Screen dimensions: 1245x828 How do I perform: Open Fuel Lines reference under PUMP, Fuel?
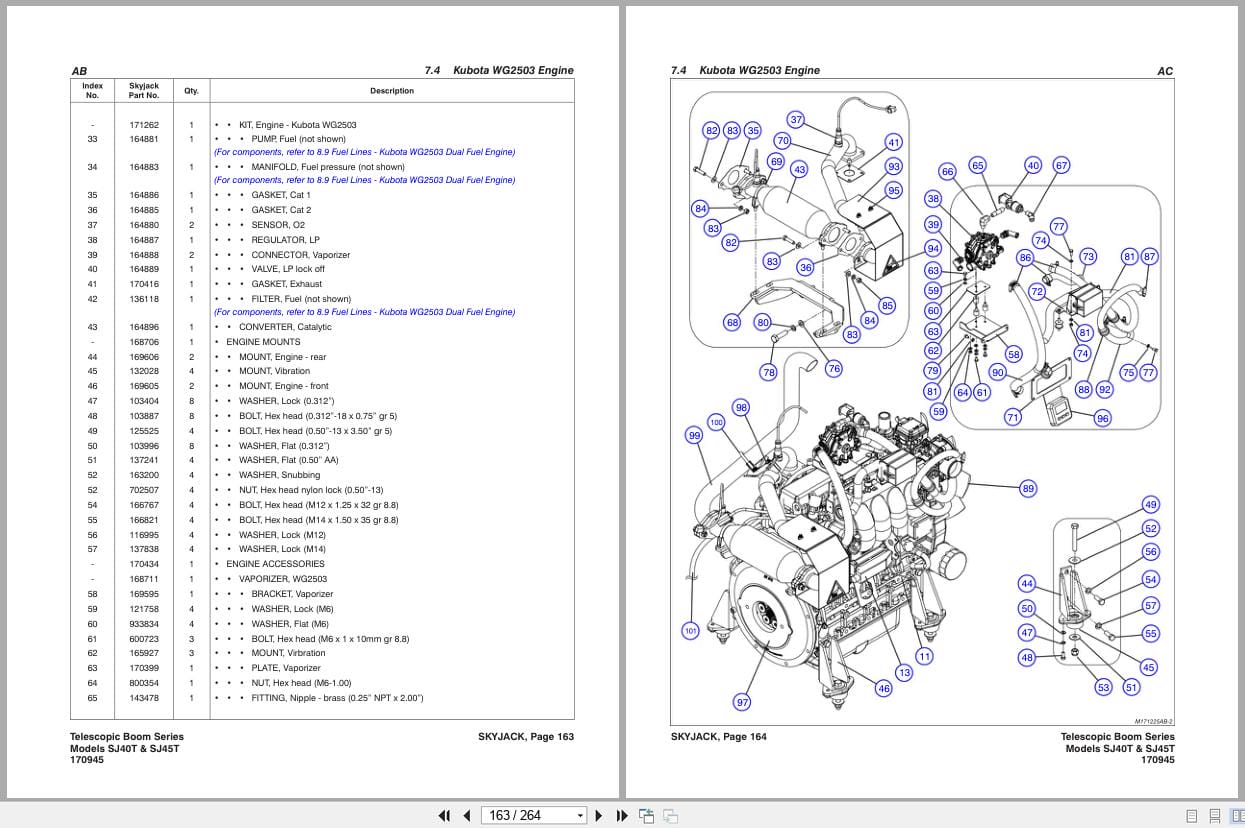pyautogui.click(x=365, y=152)
